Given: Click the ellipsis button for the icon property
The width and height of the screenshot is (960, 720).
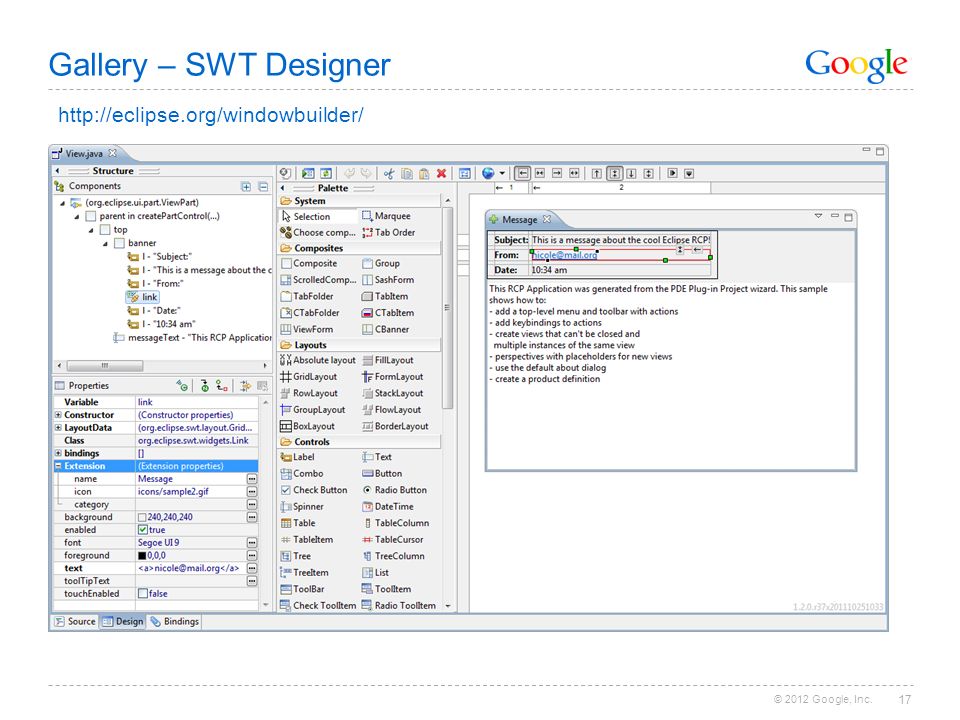Looking at the screenshot, I should (252, 492).
